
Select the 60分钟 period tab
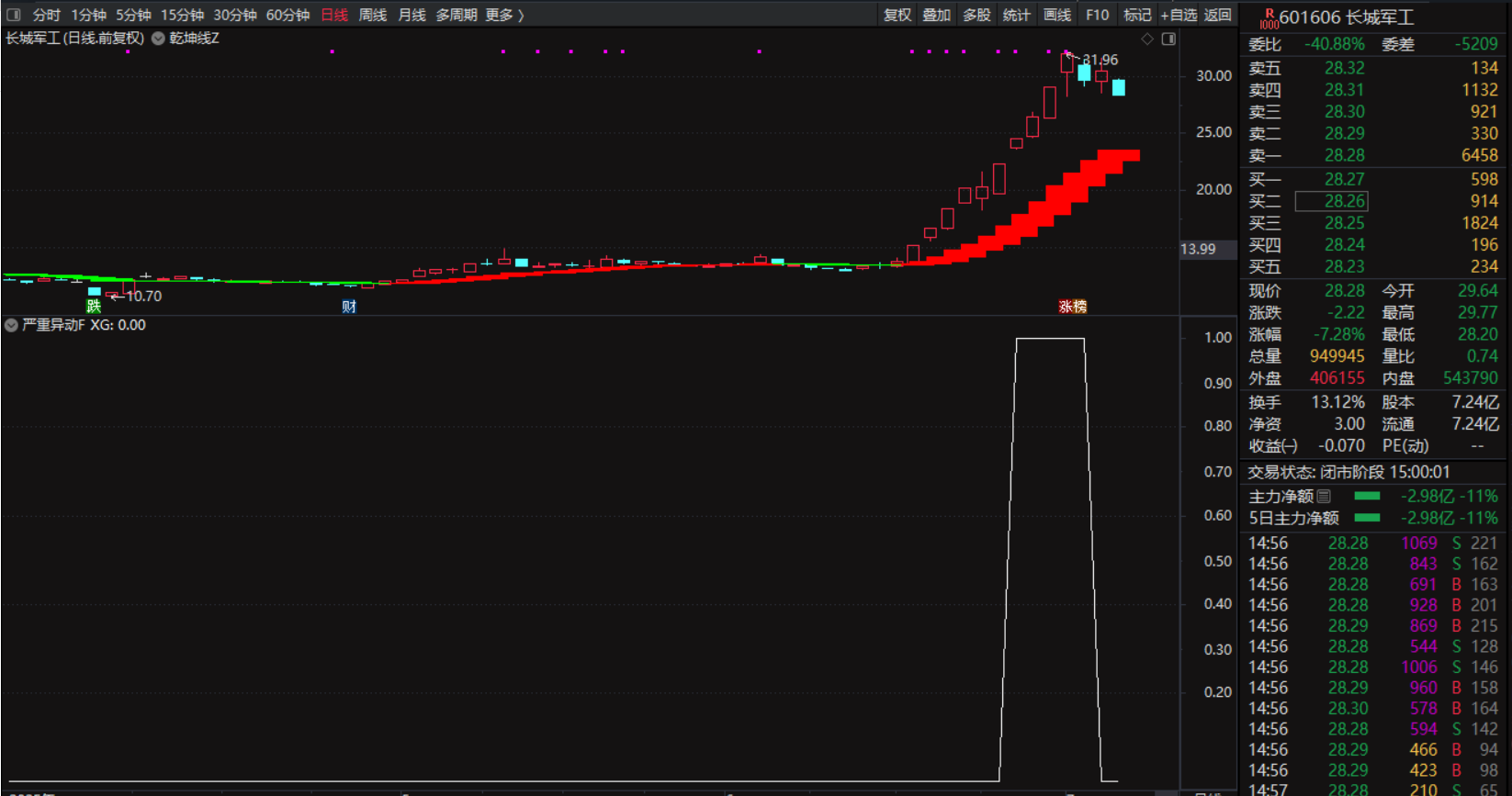pos(288,15)
